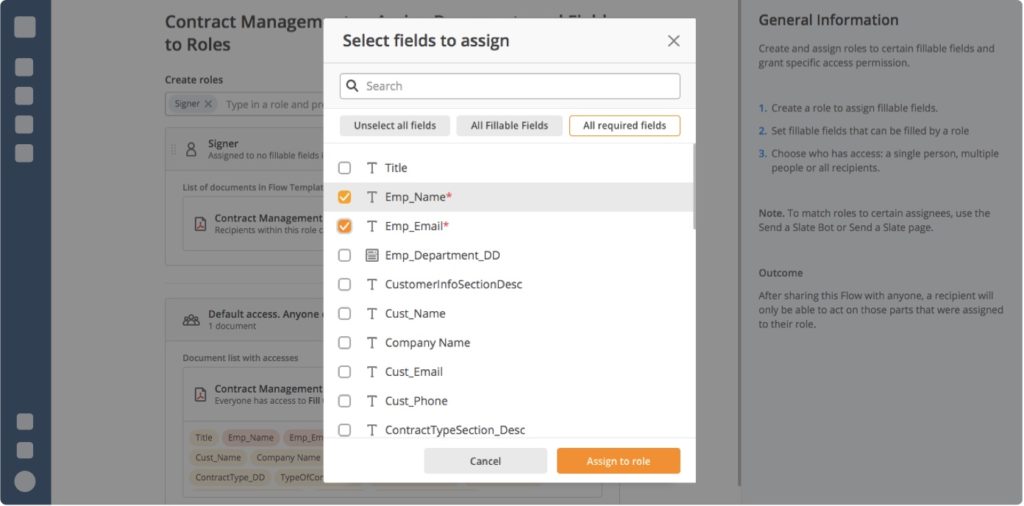Click the round icon at sidebar bottom

[x=25, y=482]
